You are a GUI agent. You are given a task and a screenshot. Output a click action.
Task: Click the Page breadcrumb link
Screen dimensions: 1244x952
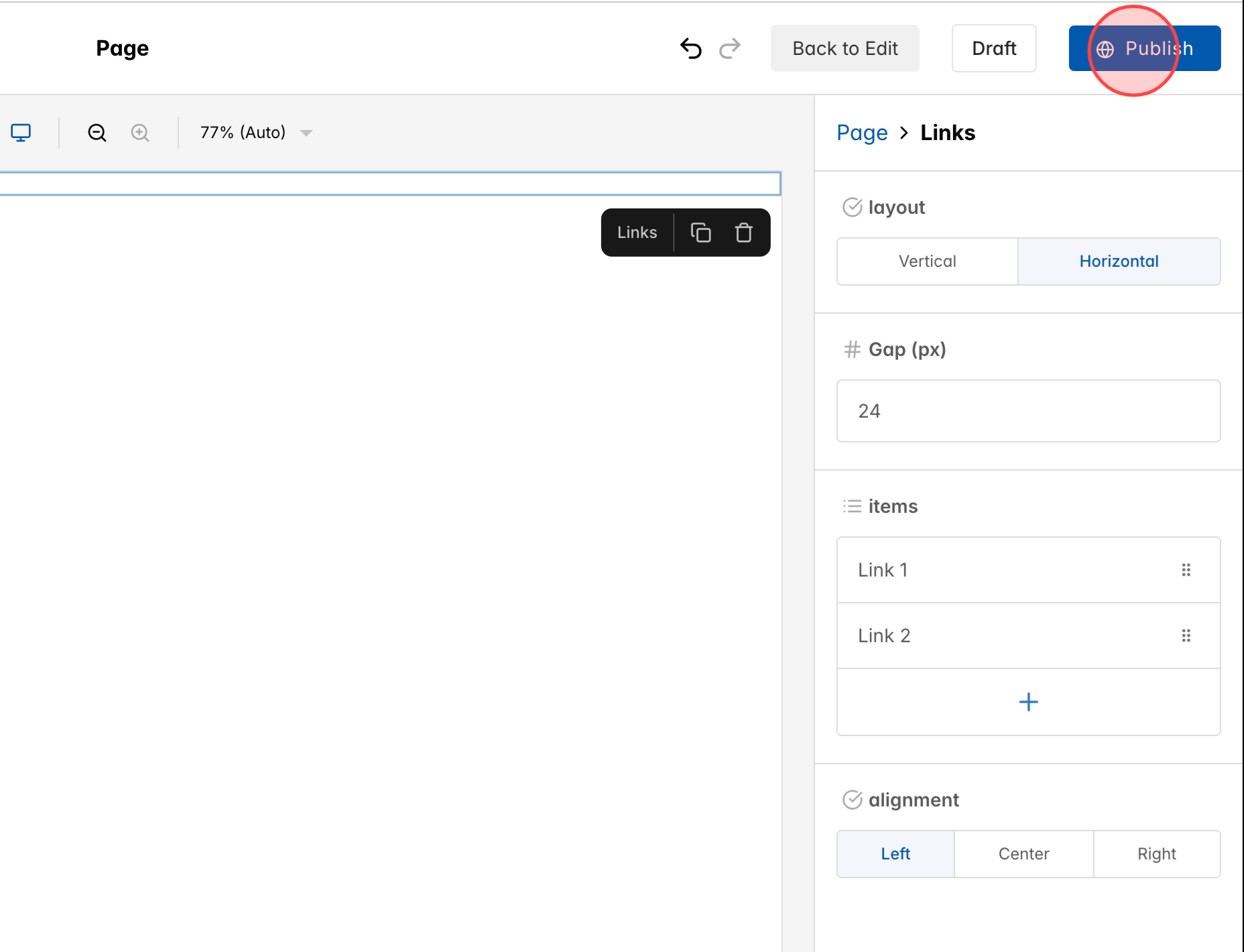(x=862, y=132)
